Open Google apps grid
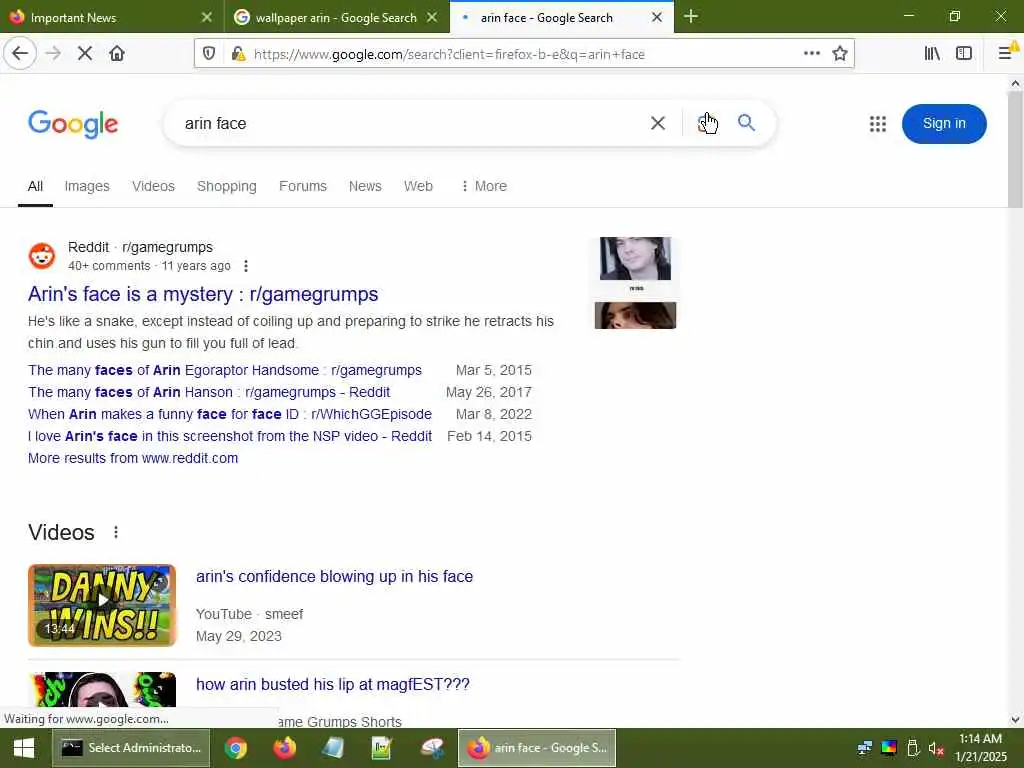This screenshot has width=1024, height=768. 878,123
